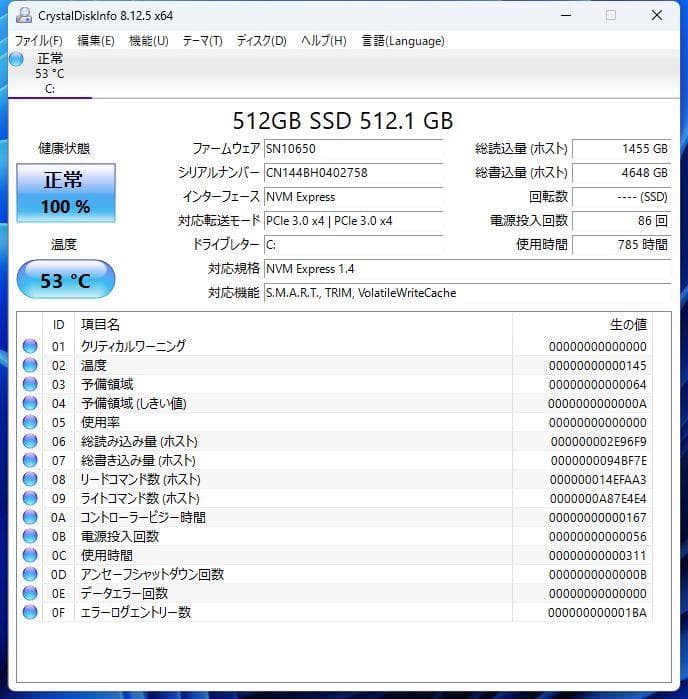
Task: Click the 対応機能 field S.M.A.R.T., TRIM
Action: [467, 293]
